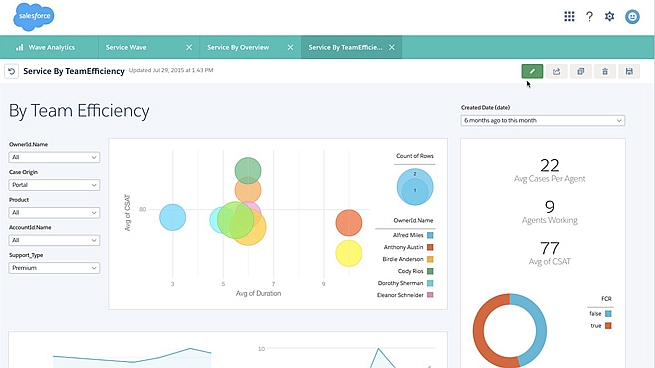Click the Salesforce cloud logo
655x368 pixels.
[34, 17]
